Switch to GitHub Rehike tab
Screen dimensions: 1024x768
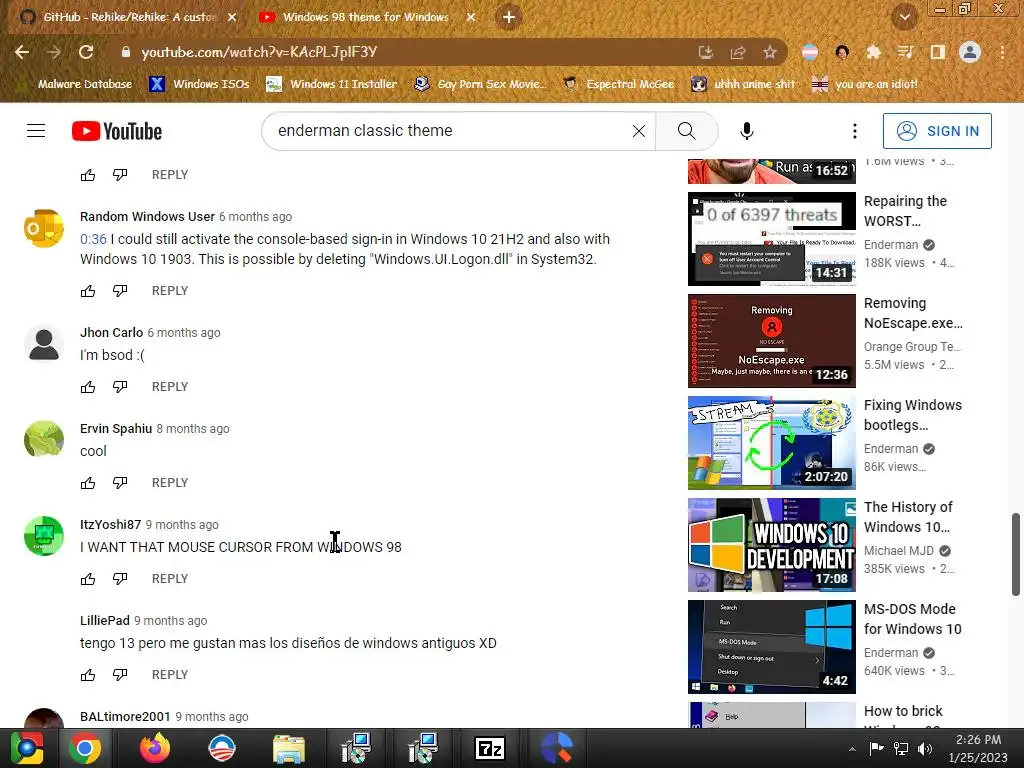129,17
